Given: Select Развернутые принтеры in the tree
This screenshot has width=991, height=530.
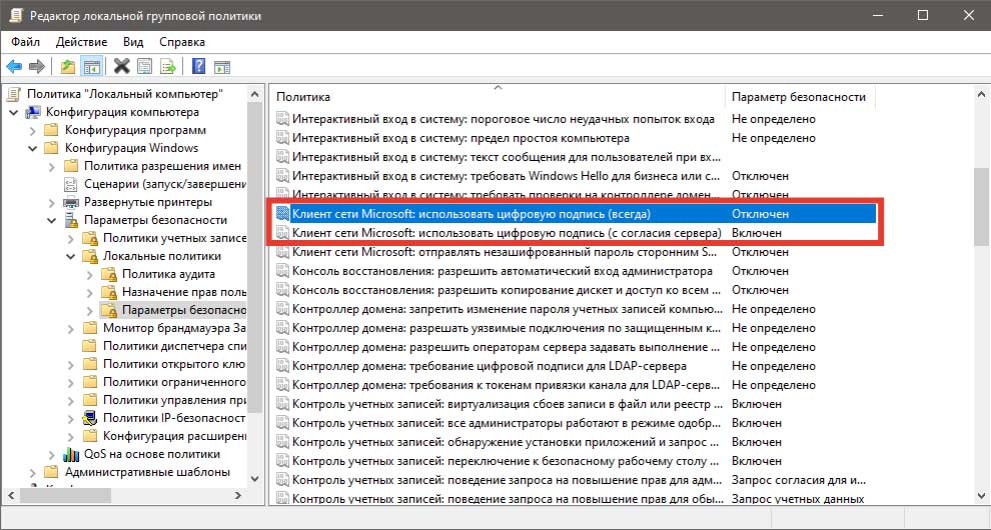Looking at the screenshot, I should (x=148, y=202).
